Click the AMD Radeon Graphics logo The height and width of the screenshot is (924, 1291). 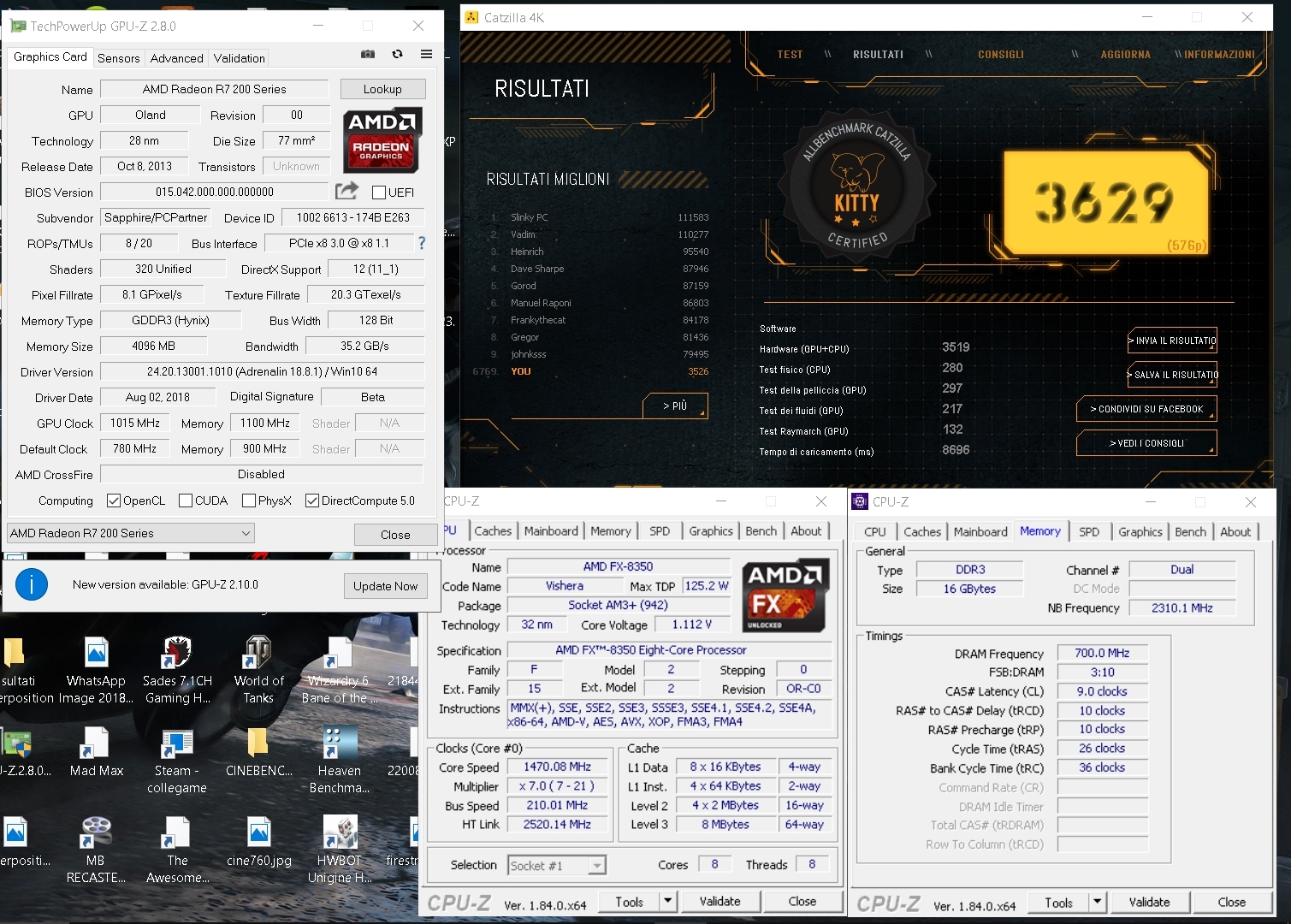(x=382, y=140)
